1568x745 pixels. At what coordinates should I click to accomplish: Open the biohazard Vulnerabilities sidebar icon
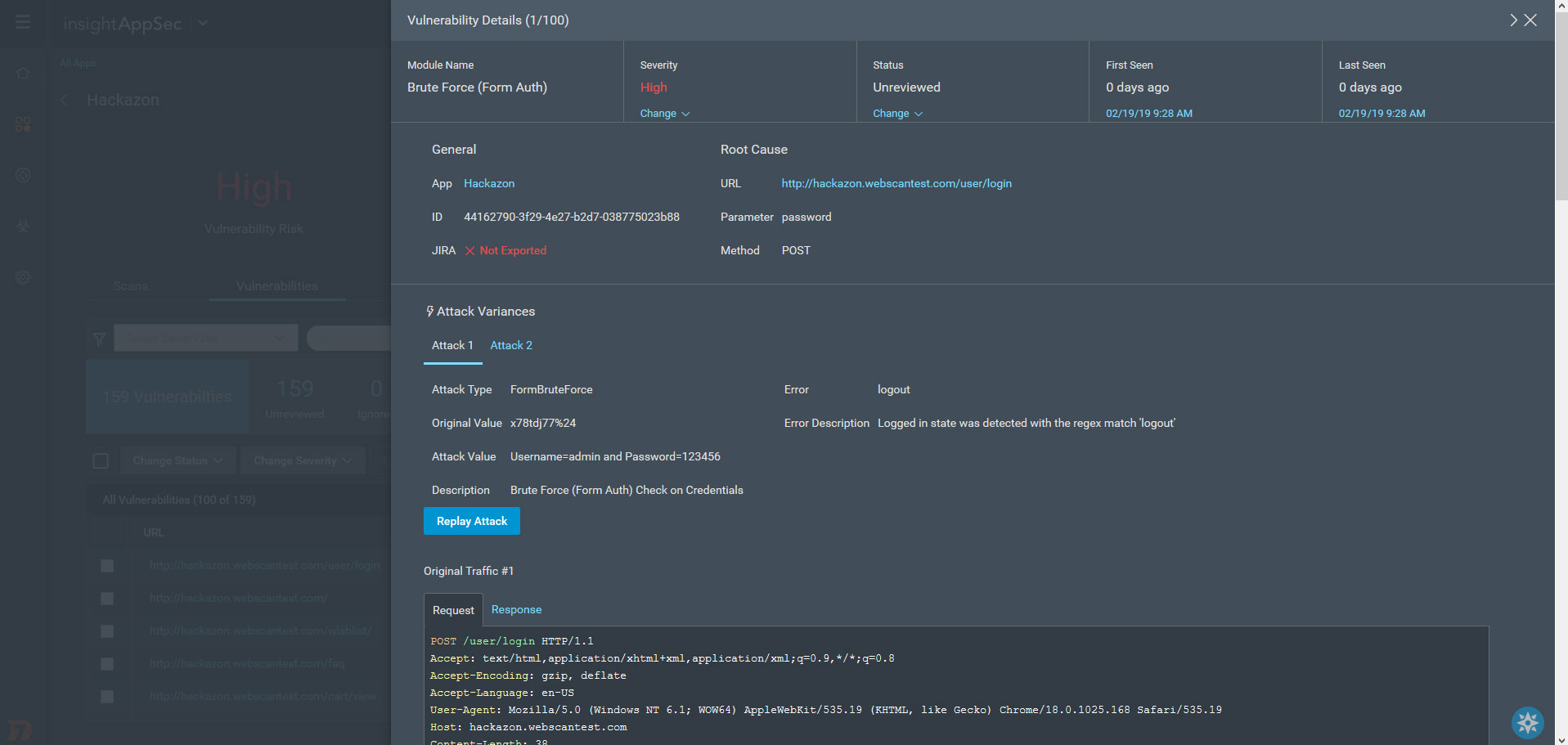pyautogui.click(x=23, y=226)
